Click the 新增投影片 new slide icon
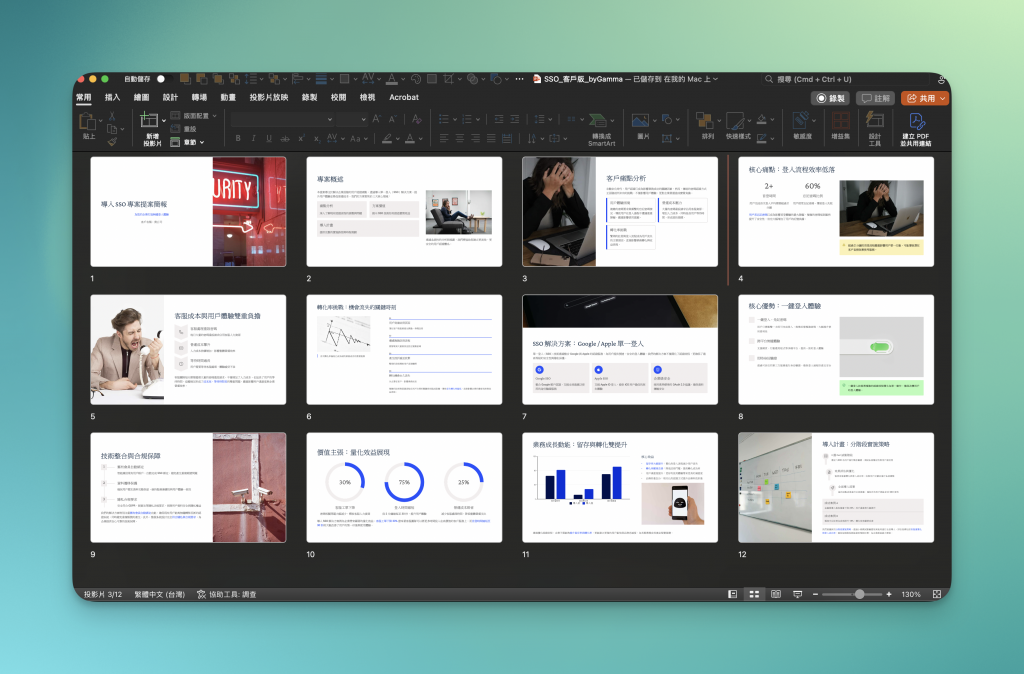The image size is (1024, 674). pos(149,120)
